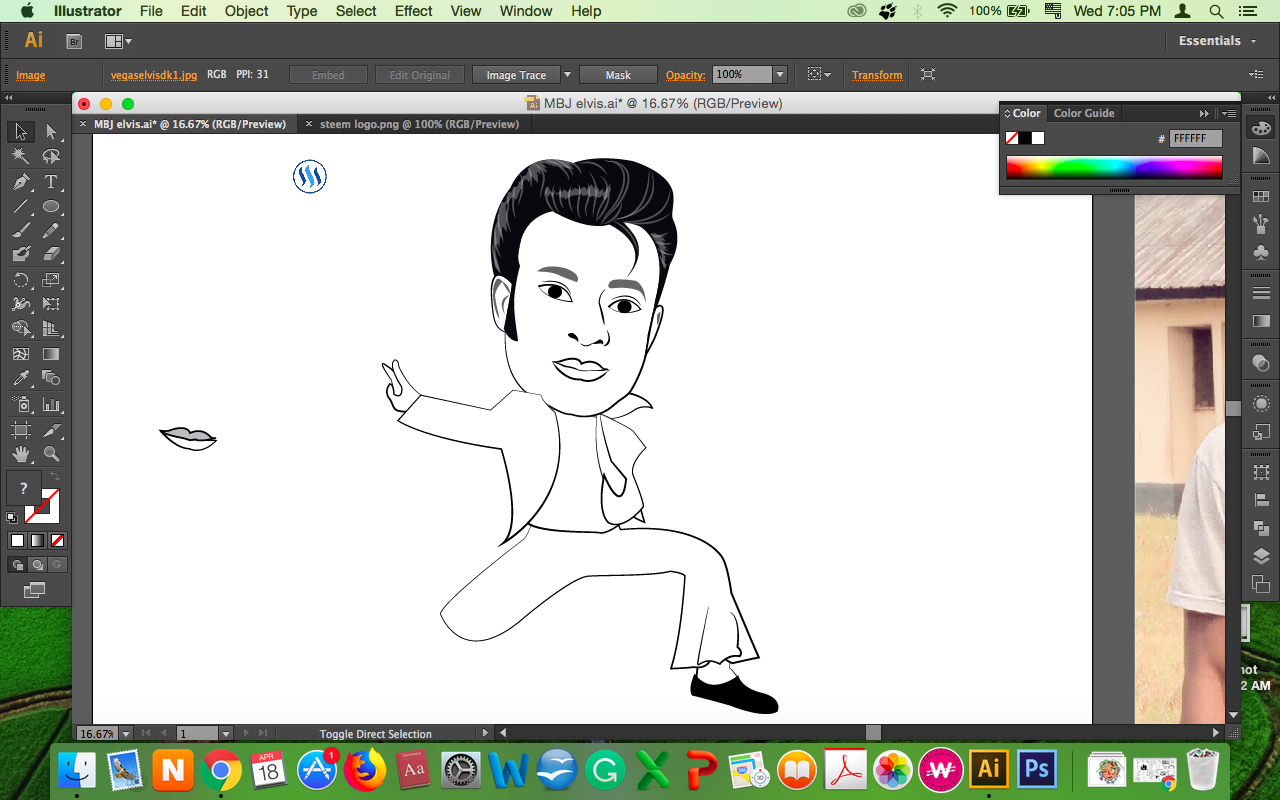Select the Gradient tool in toolbox
This screenshot has width=1280, height=800.
51,354
